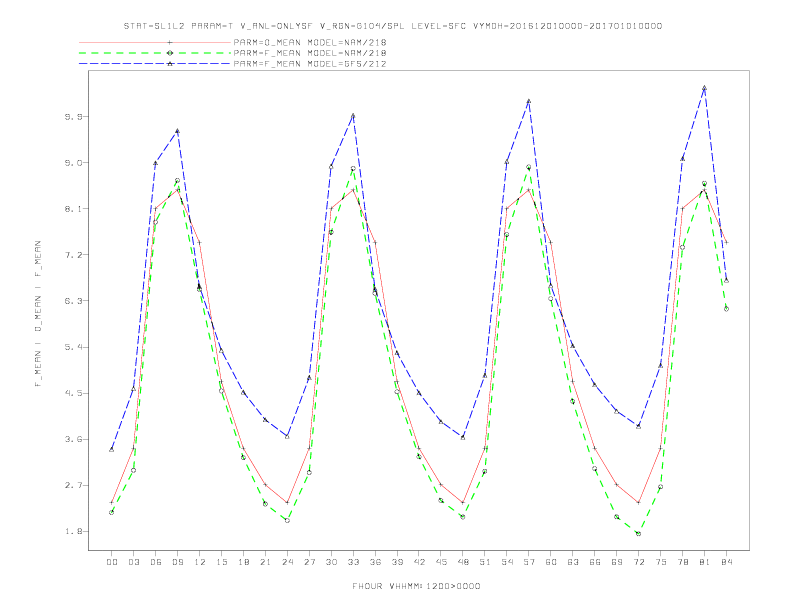Click the blue GFS triangle marker at hour 81 peak

pos(704,88)
